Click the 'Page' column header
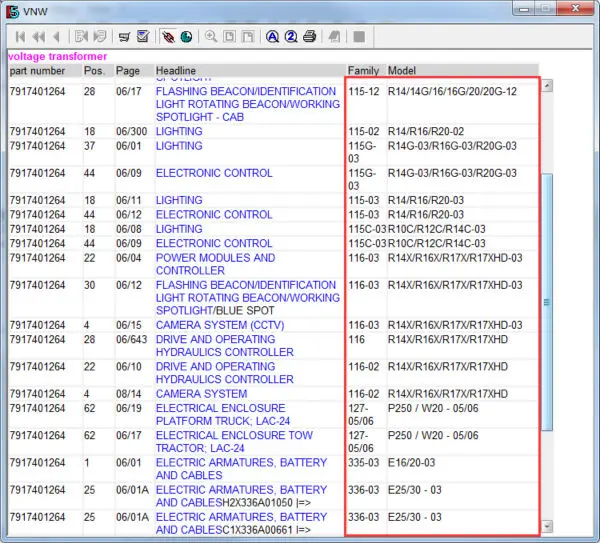Viewport: 600px width, 543px height. pos(128,71)
